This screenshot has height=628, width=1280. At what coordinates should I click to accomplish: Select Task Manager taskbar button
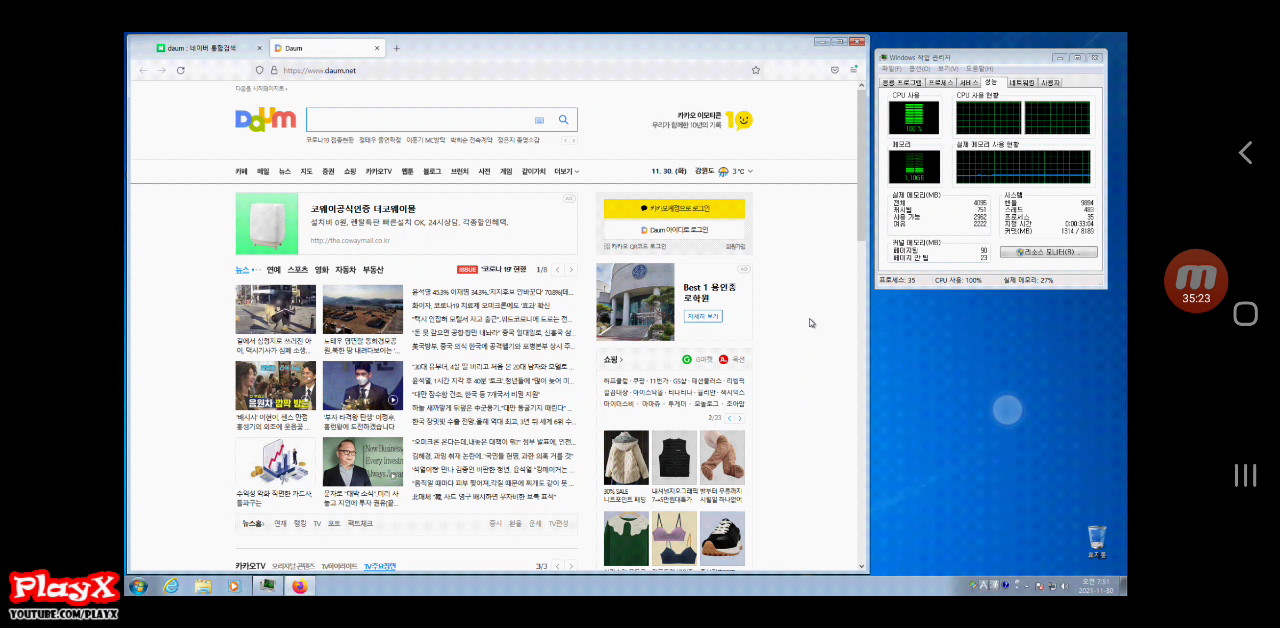coord(267,586)
